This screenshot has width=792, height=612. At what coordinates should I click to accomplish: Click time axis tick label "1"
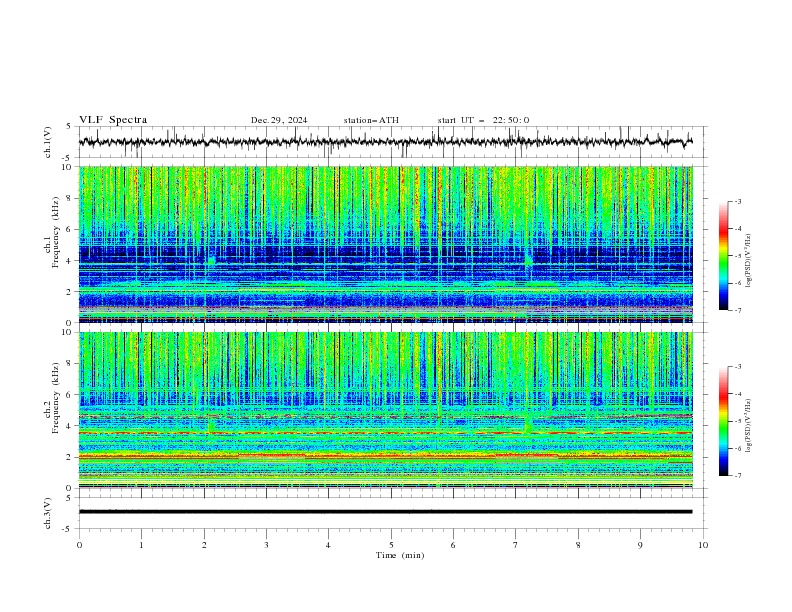pos(141,545)
